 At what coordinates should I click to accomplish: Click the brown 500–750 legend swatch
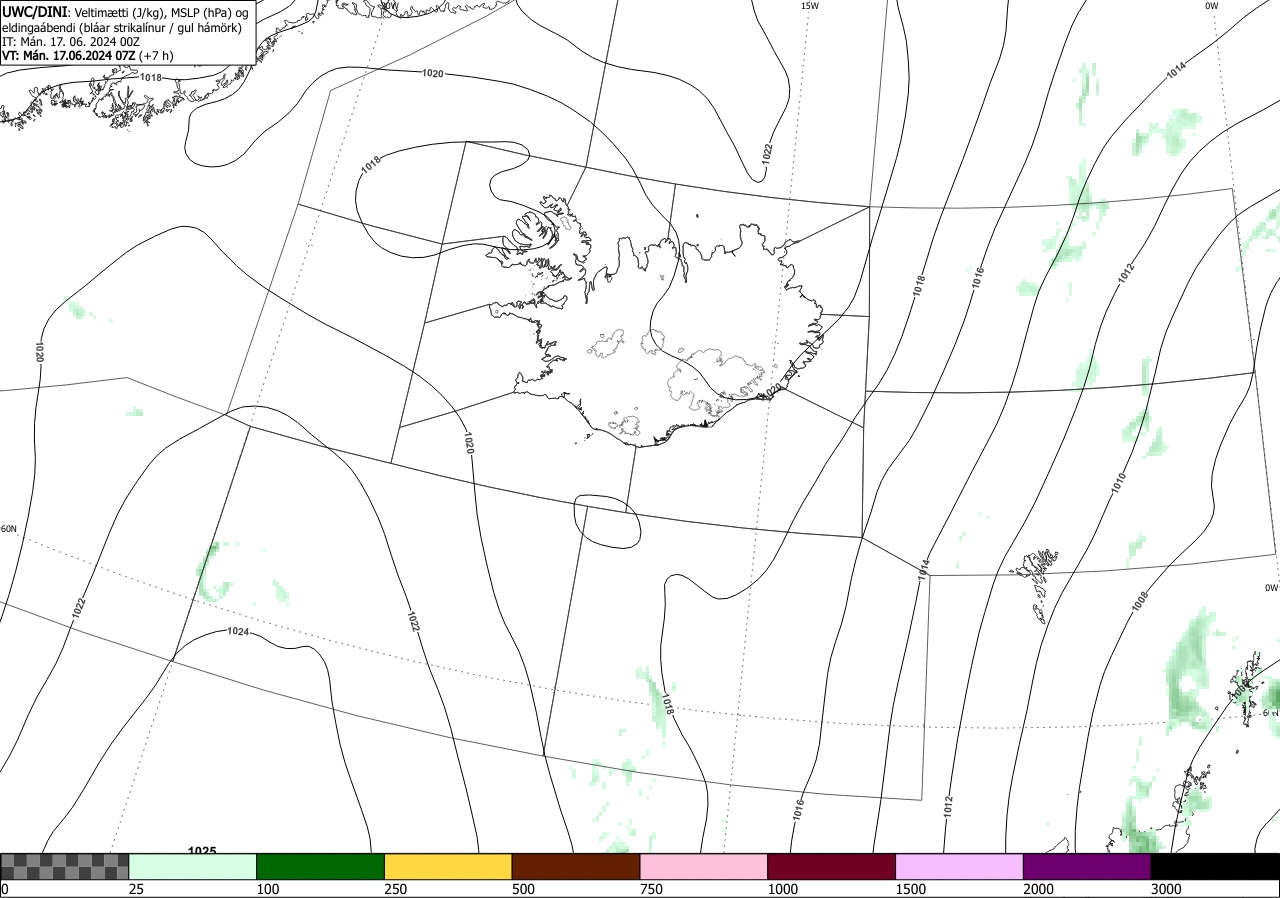(x=576, y=866)
